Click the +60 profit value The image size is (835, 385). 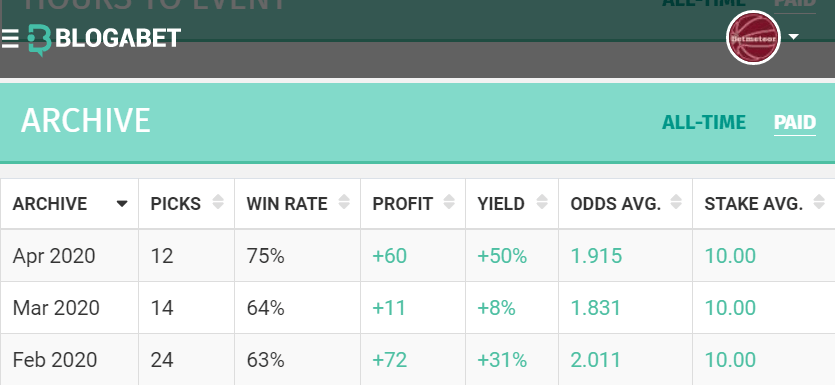pos(389,256)
